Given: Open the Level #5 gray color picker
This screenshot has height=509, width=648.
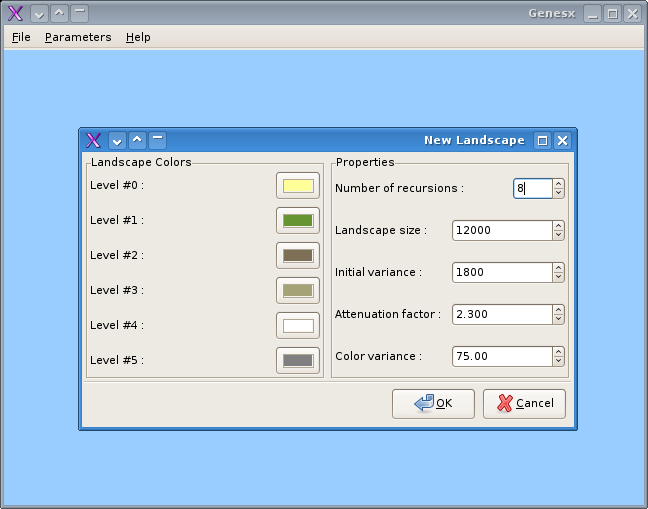Looking at the screenshot, I should pos(298,361).
